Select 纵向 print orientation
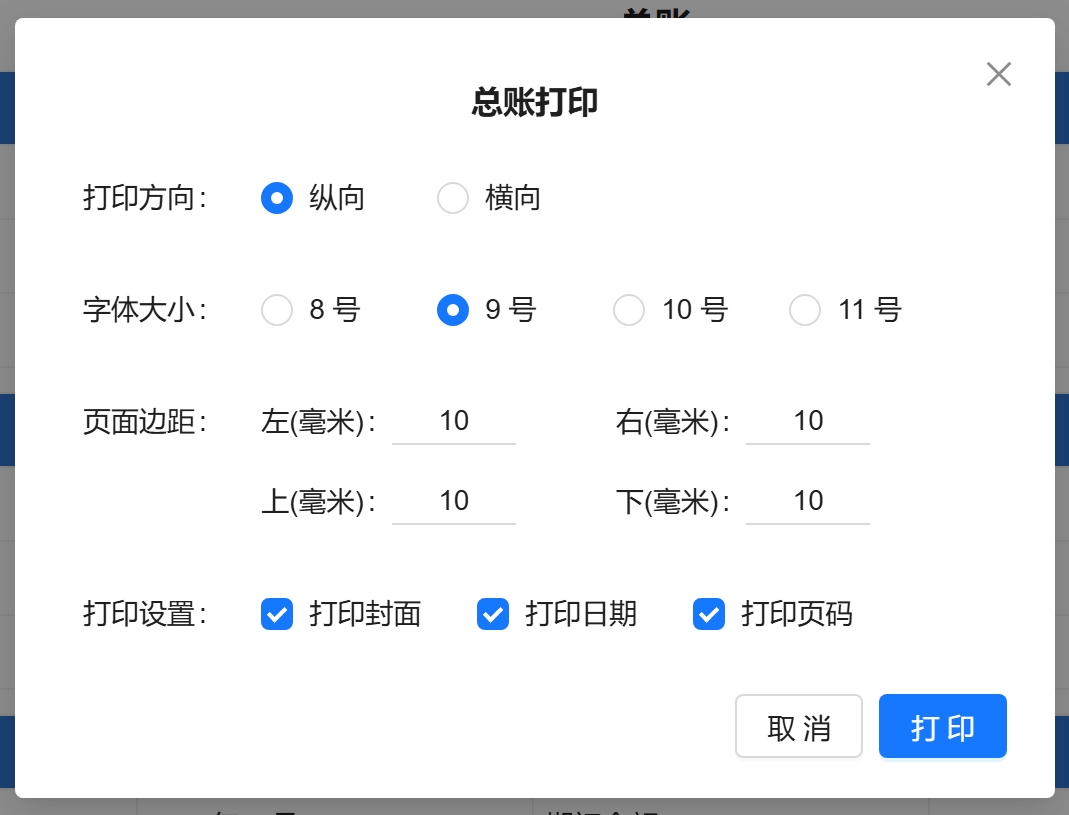The height and width of the screenshot is (815, 1069). [277, 198]
